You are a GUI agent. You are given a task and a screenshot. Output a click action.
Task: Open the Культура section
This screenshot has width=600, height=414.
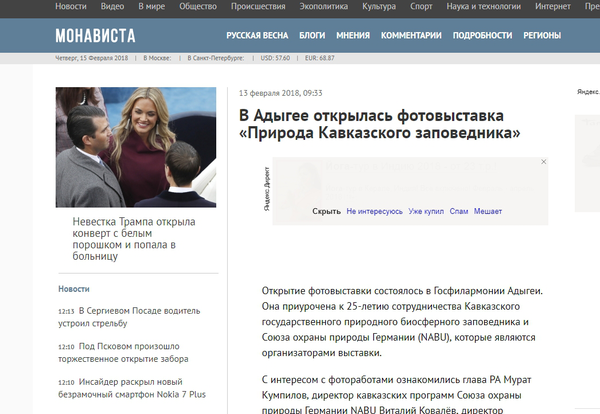coord(379,7)
